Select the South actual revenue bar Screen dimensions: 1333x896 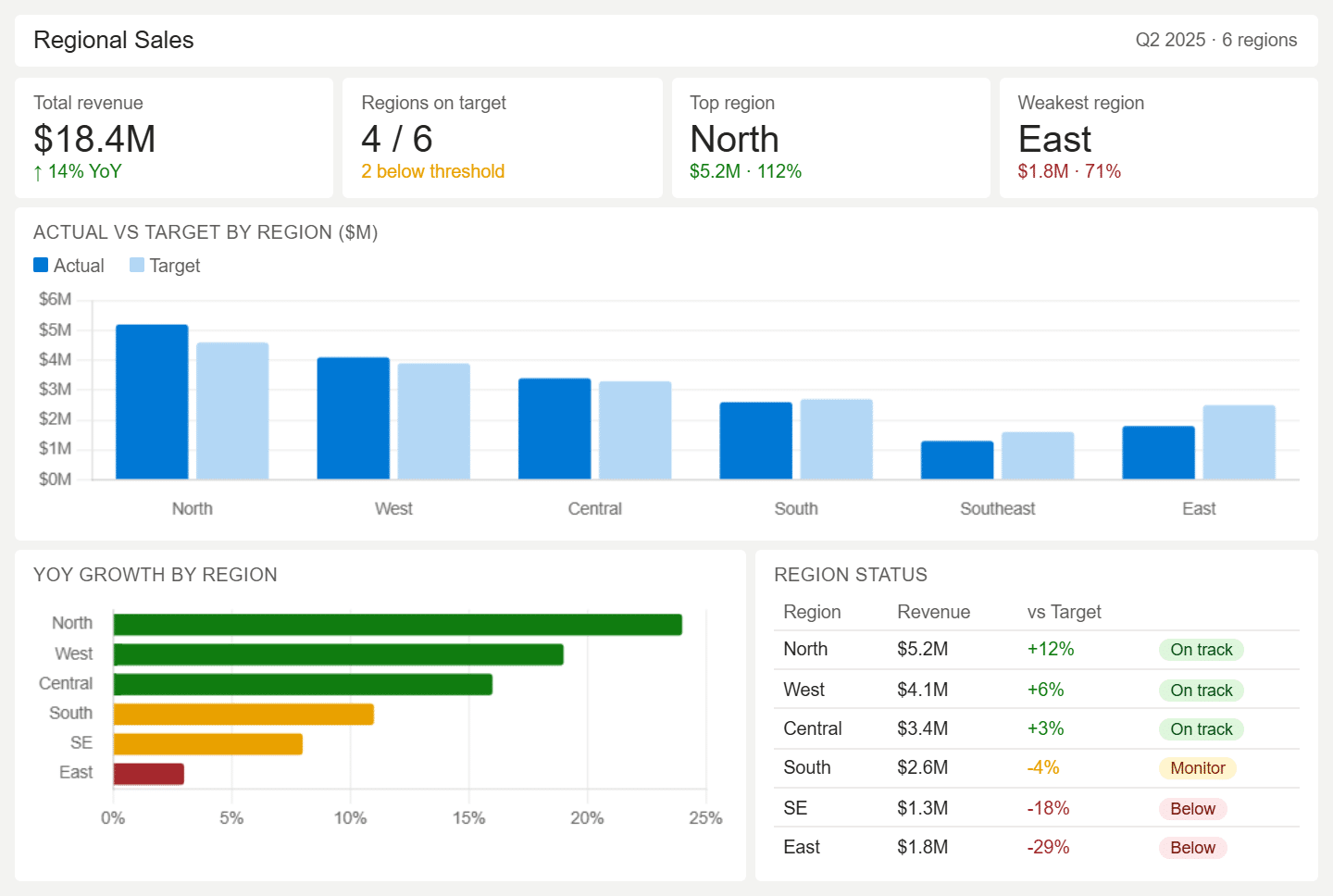pos(756,441)
